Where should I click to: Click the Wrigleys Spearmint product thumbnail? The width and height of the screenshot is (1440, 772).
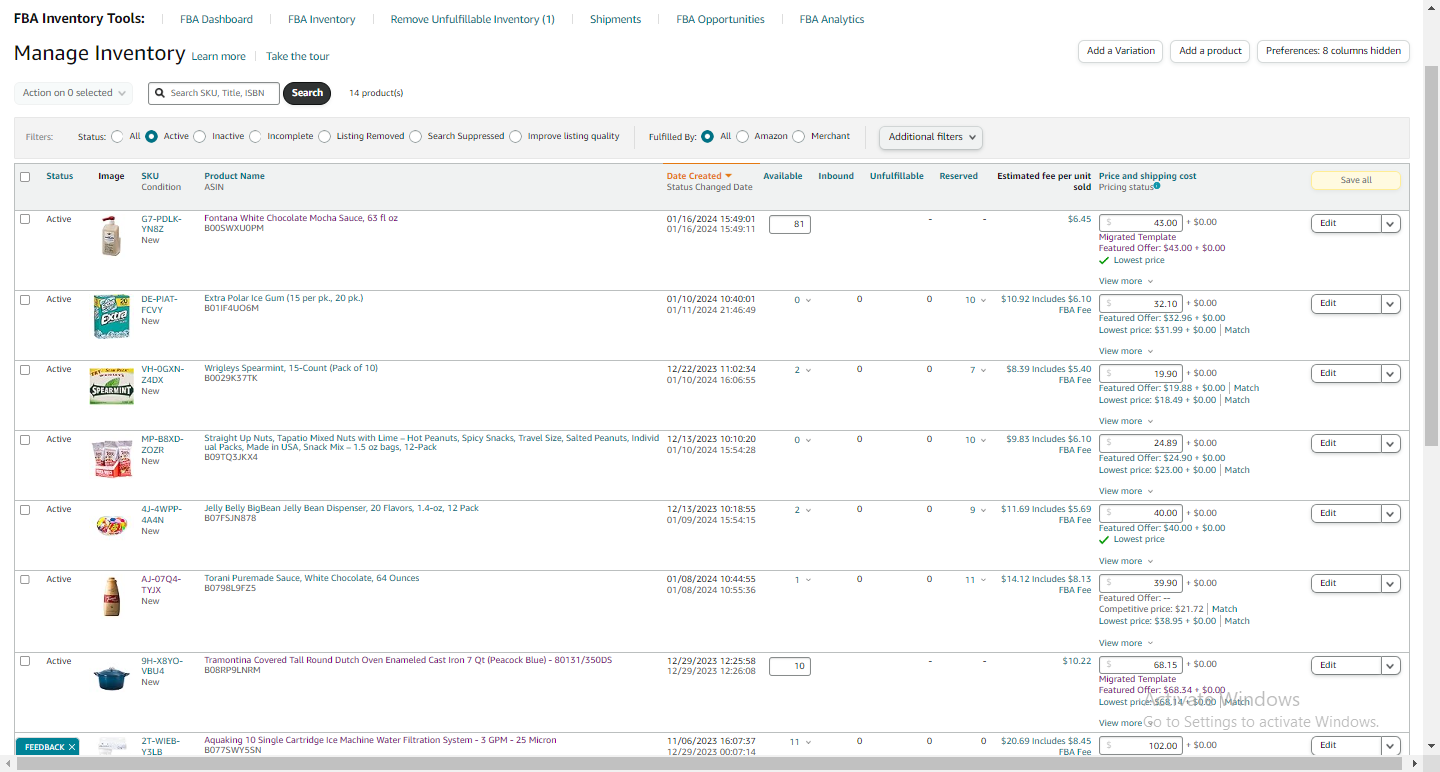[x=111, y=386]
